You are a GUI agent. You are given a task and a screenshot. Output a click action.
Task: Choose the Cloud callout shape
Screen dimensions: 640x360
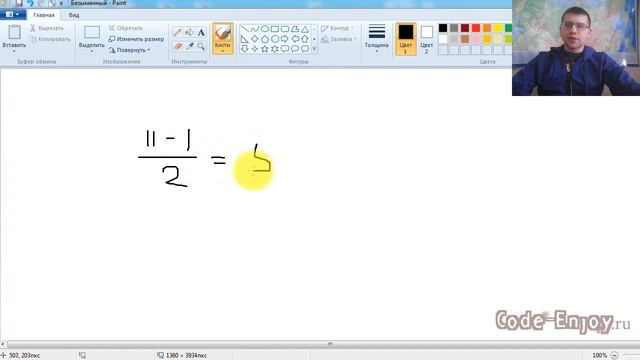pos(305,49)
